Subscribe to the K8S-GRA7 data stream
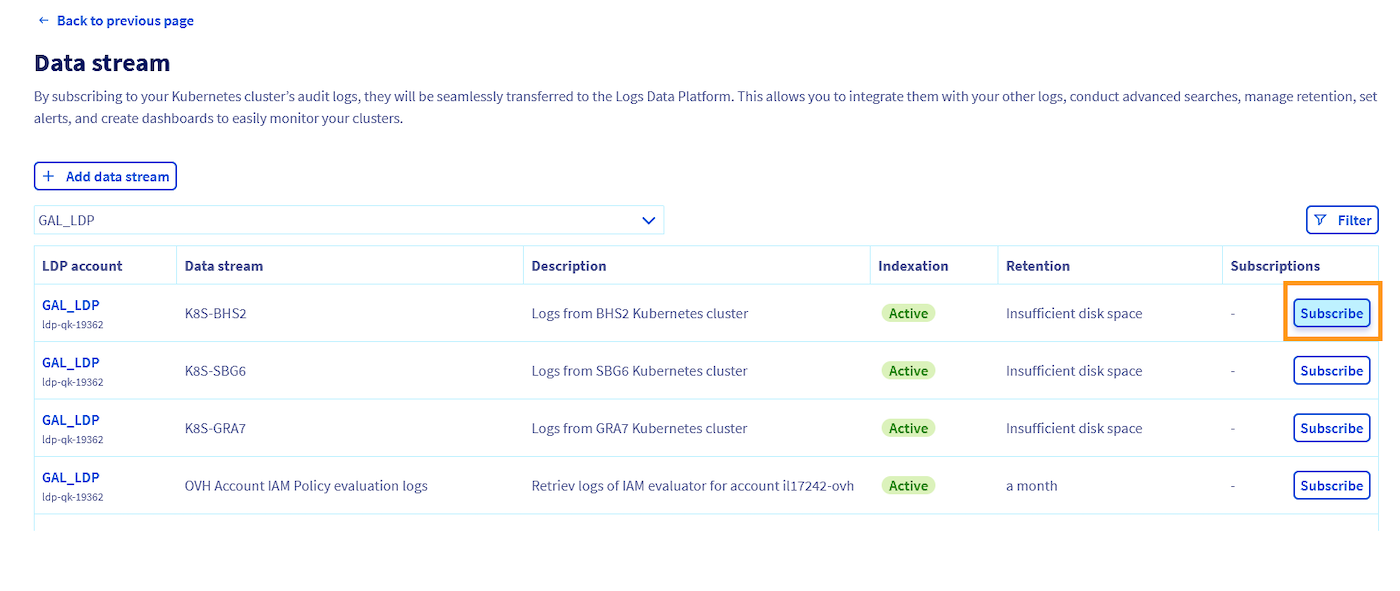 point(1331,428)
